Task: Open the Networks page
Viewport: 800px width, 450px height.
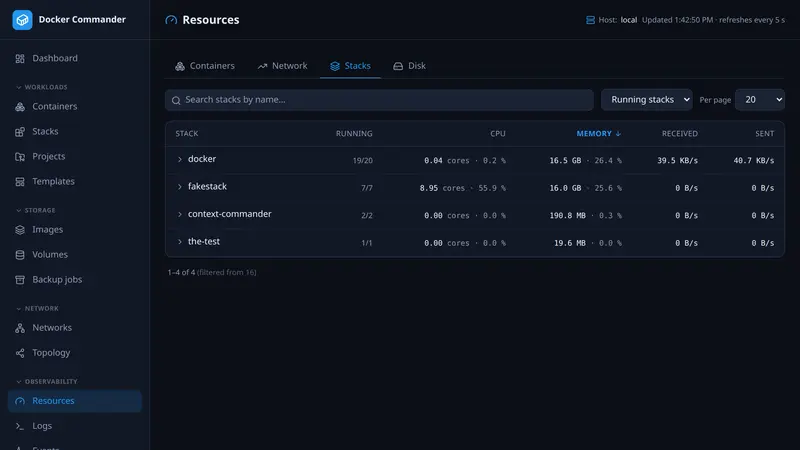Action: pyautogui.click(x=74, y=328)
